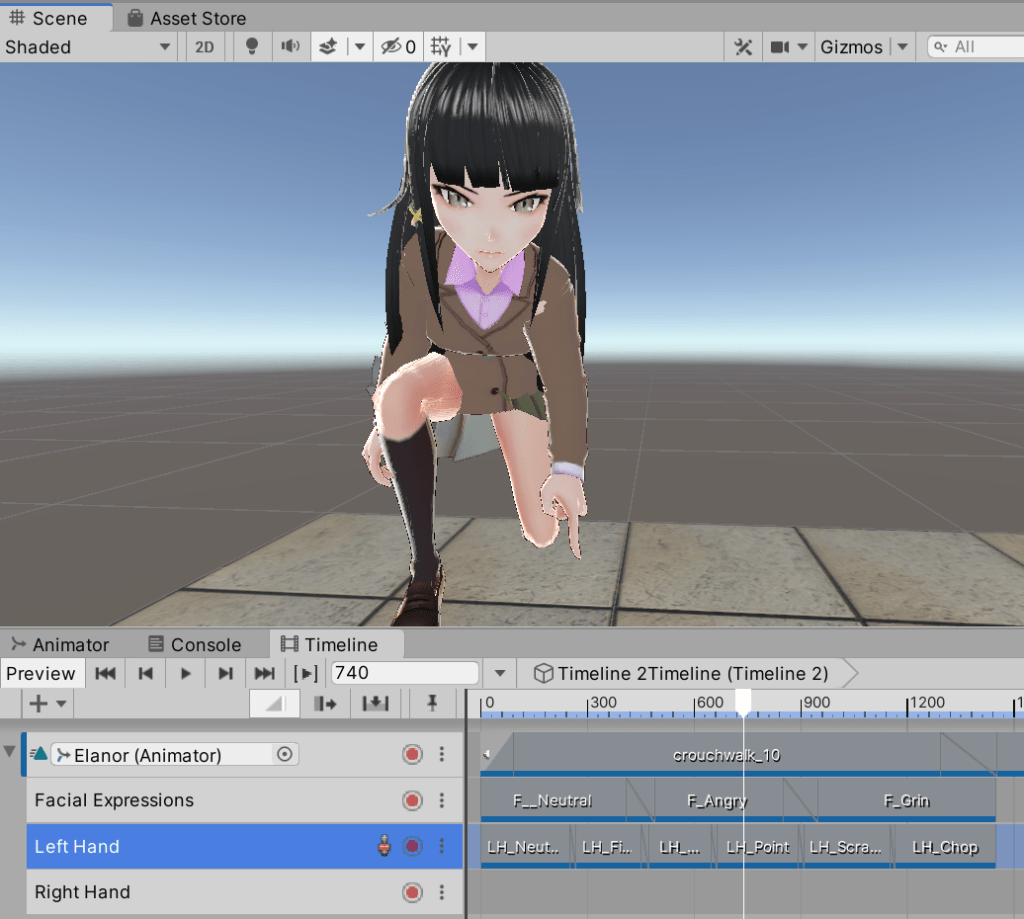Toggle scene audio speaker icon

pyautogui.click(x=290, y=47)
